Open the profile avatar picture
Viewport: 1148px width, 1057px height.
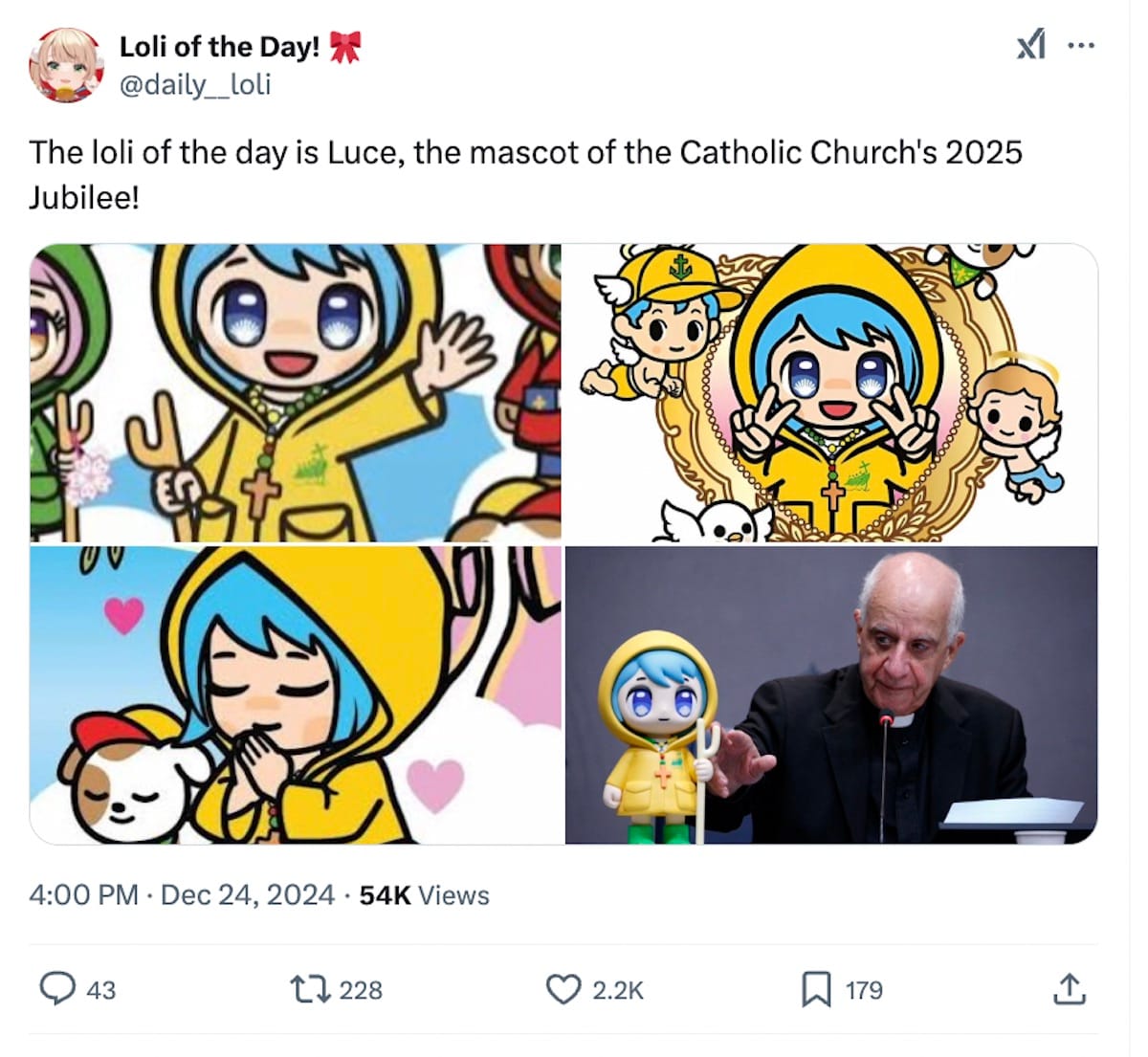[x=66, y=65]
